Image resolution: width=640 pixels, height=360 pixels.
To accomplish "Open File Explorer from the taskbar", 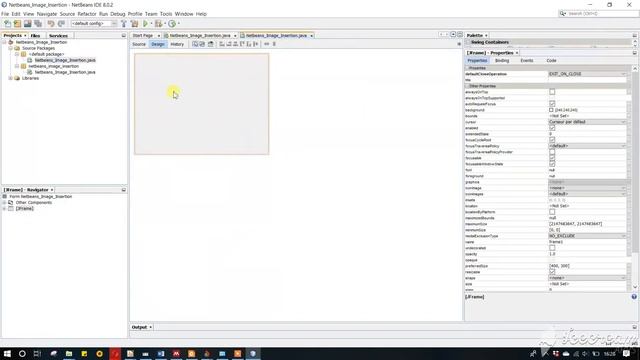I will 69,353.
